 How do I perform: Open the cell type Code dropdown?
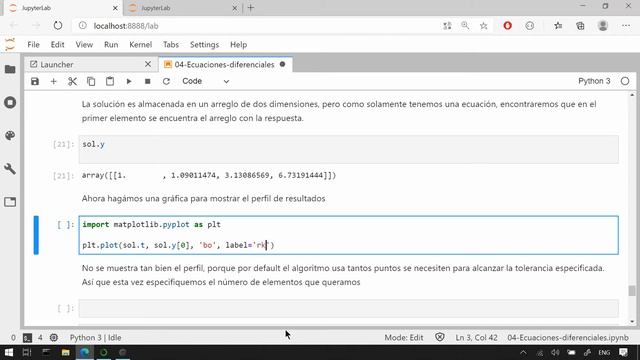(x=206, y=81)
